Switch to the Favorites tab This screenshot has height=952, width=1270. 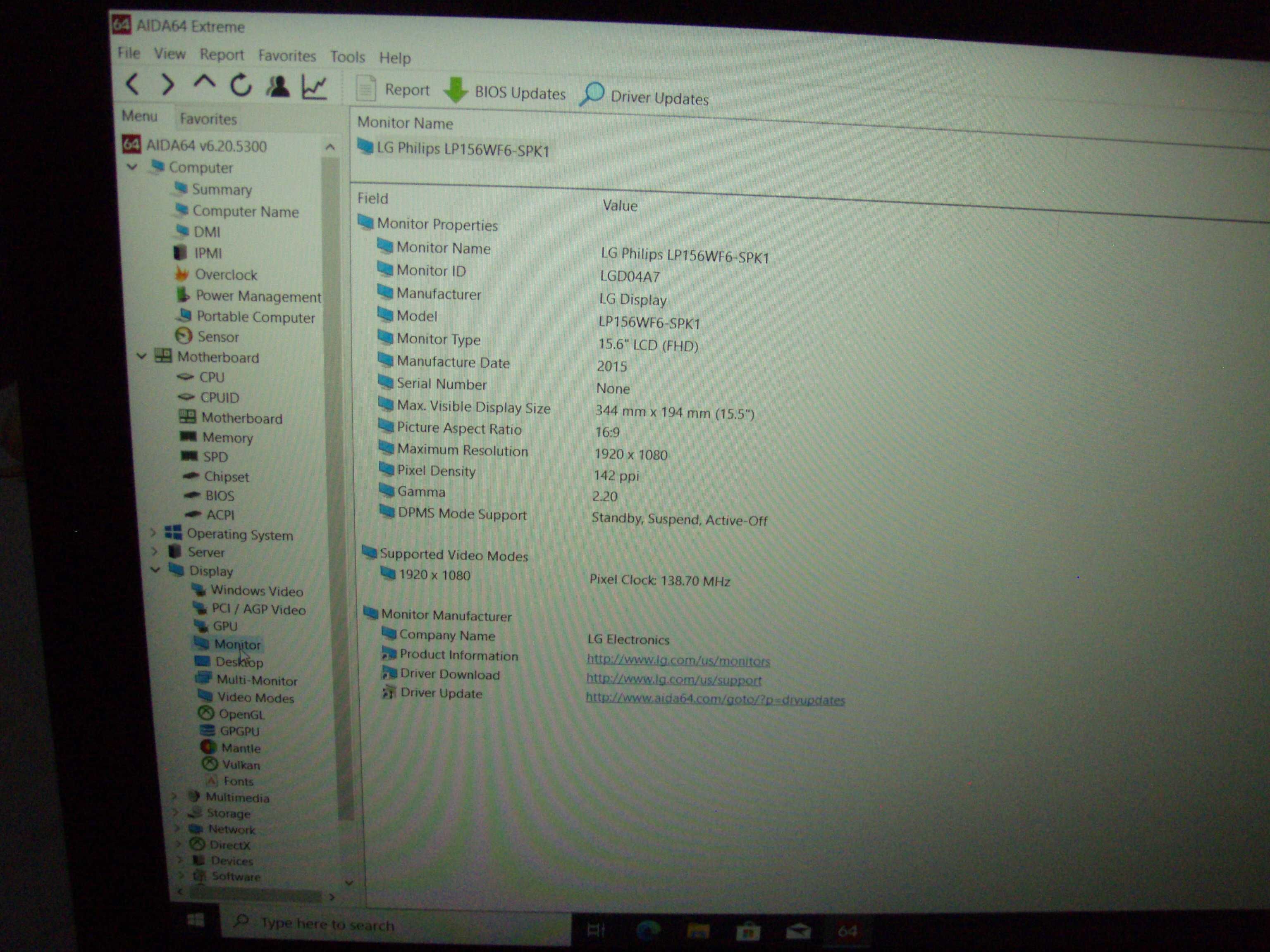[x=208, y=119]
